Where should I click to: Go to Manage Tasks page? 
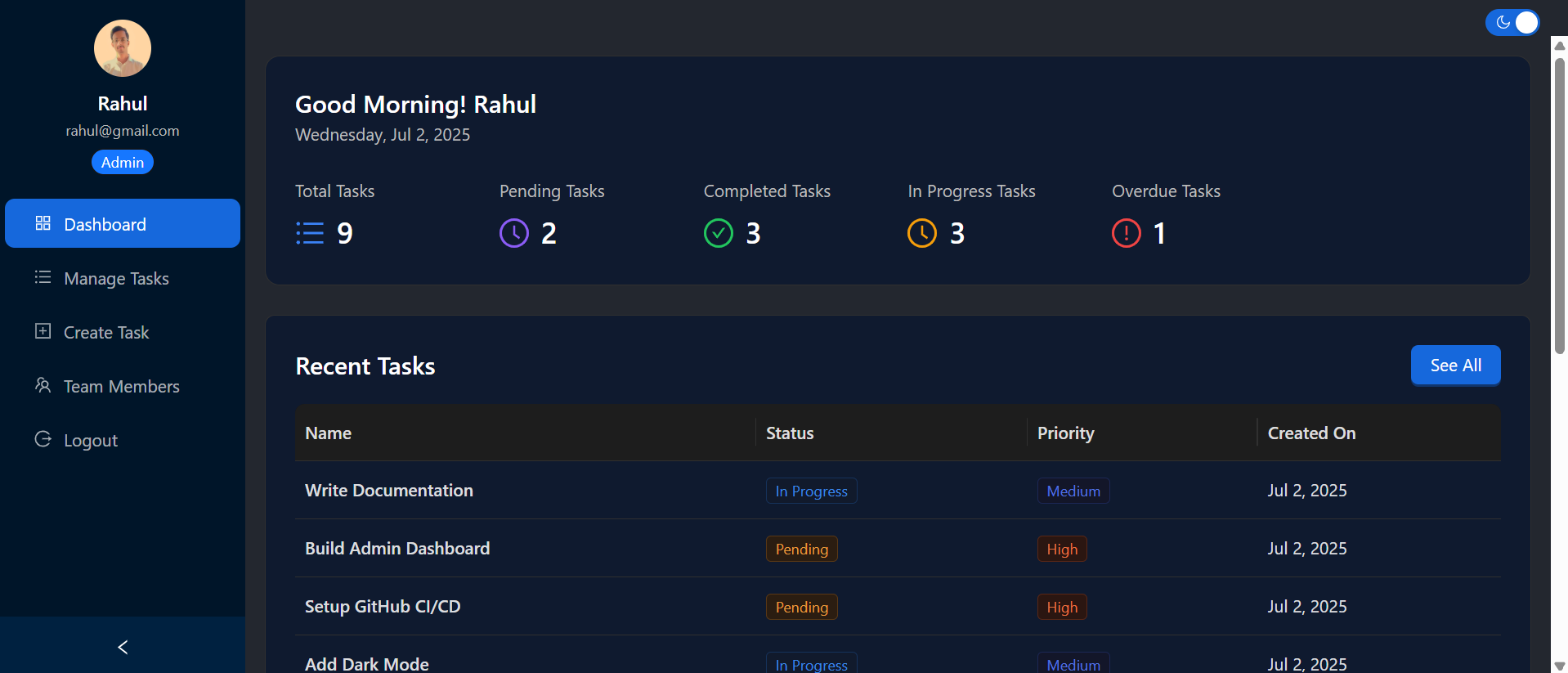click(x=123, y=278)
